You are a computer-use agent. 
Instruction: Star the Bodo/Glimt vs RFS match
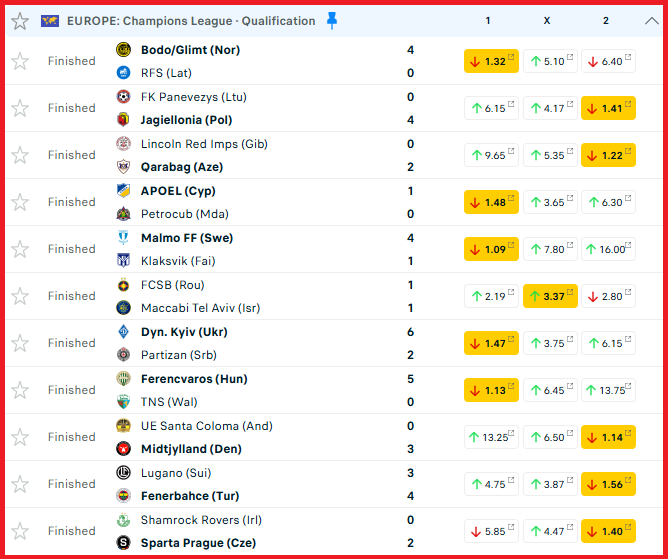click(x=20, y=61)
